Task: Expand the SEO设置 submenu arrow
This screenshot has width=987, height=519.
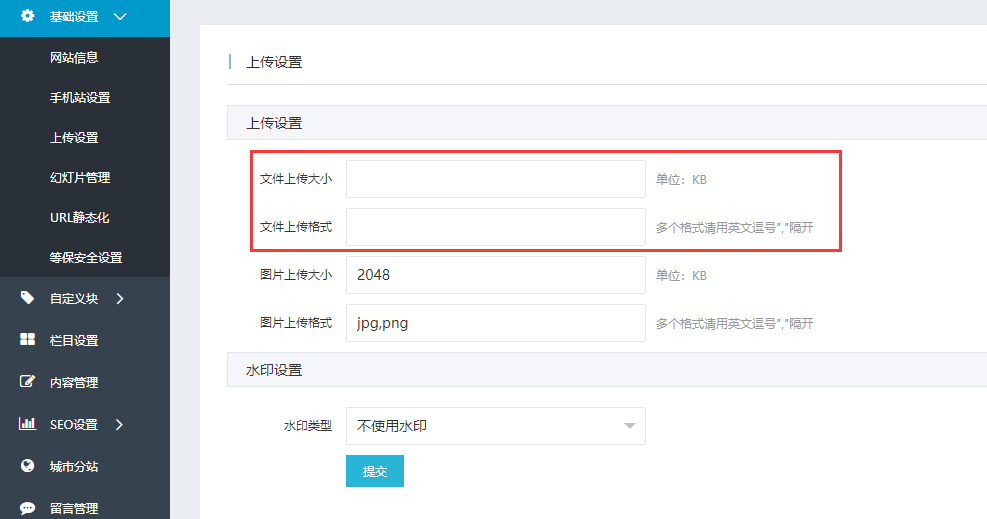Action: [120, 424]
